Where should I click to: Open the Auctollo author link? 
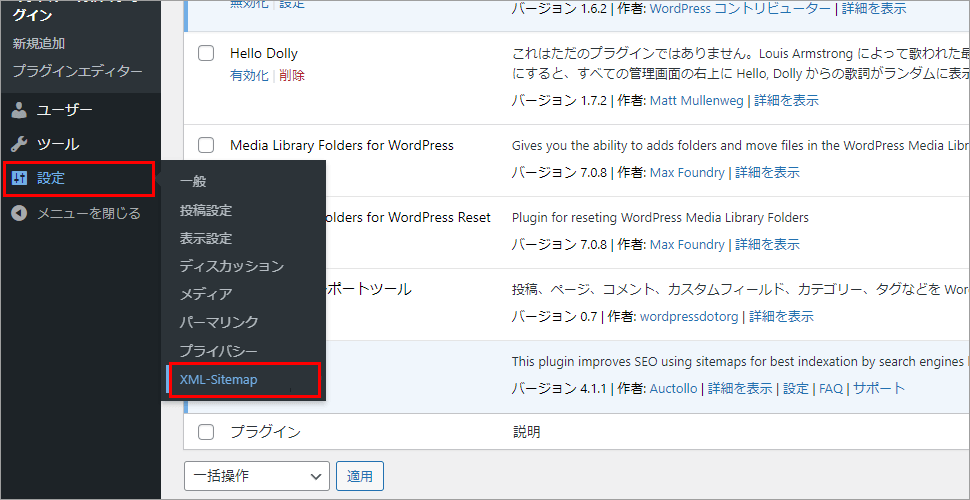(673, 389)
